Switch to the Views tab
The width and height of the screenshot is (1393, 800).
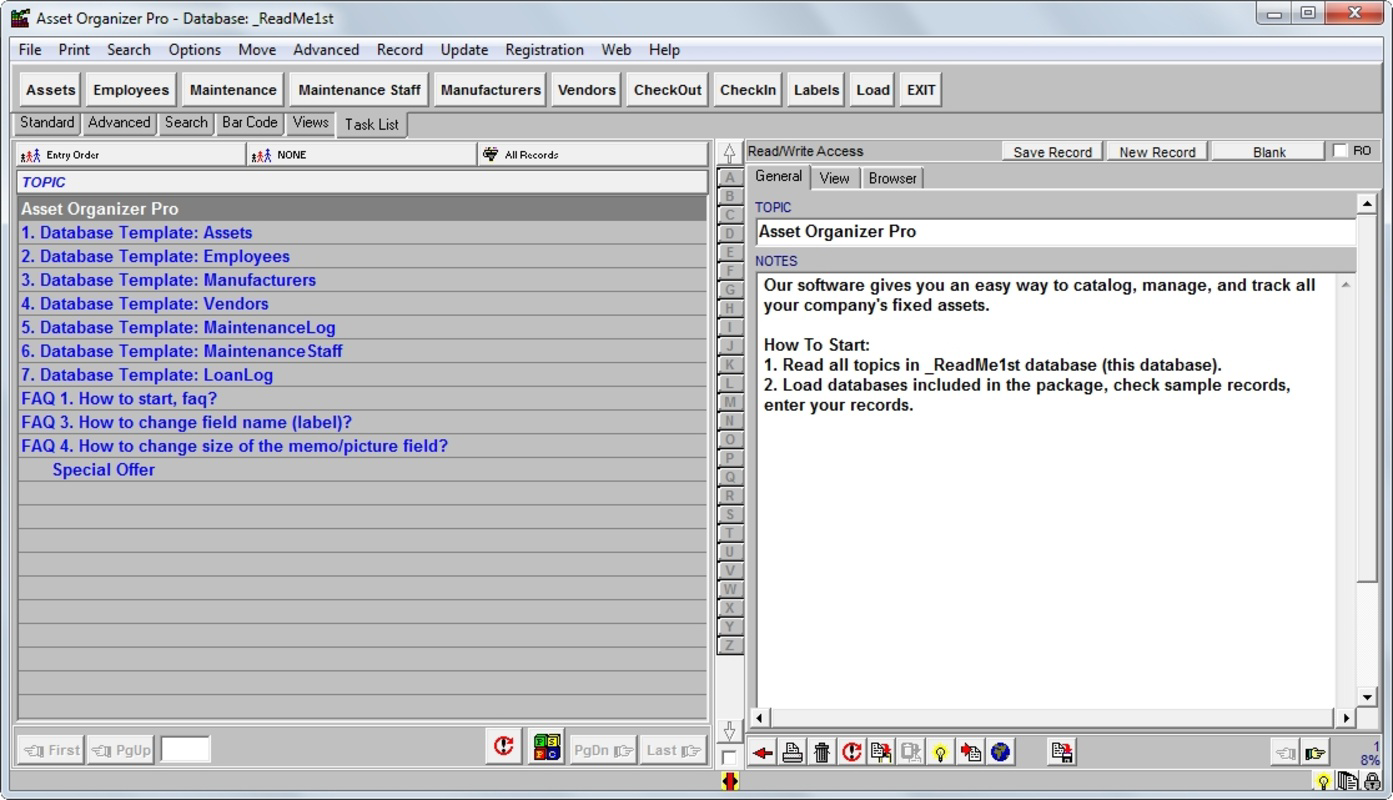pos(310,123)
